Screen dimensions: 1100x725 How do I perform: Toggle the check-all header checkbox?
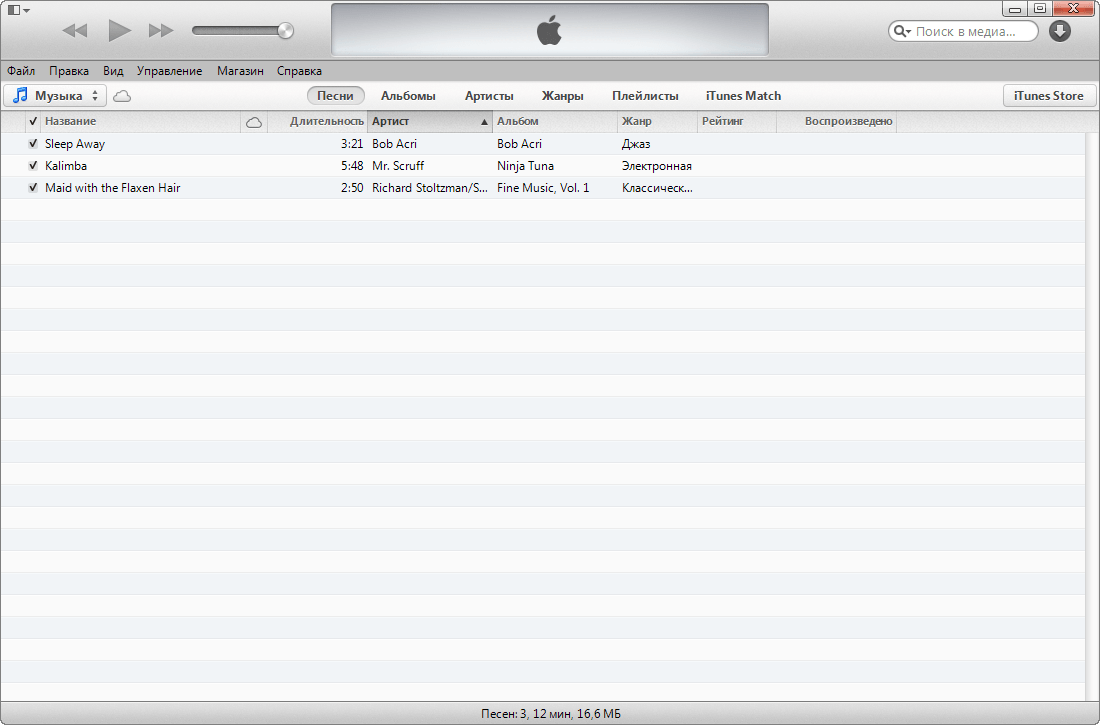(33, 121)
